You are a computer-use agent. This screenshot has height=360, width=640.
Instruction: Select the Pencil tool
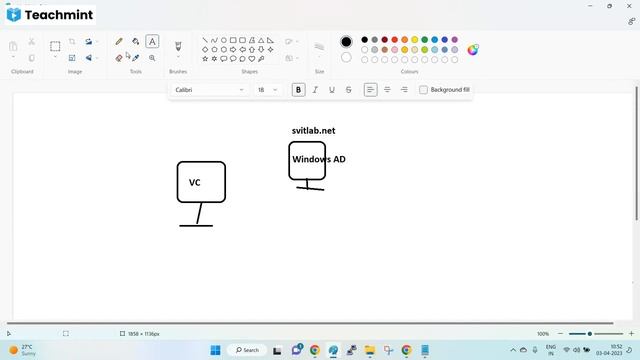click(x=119, y=41)
